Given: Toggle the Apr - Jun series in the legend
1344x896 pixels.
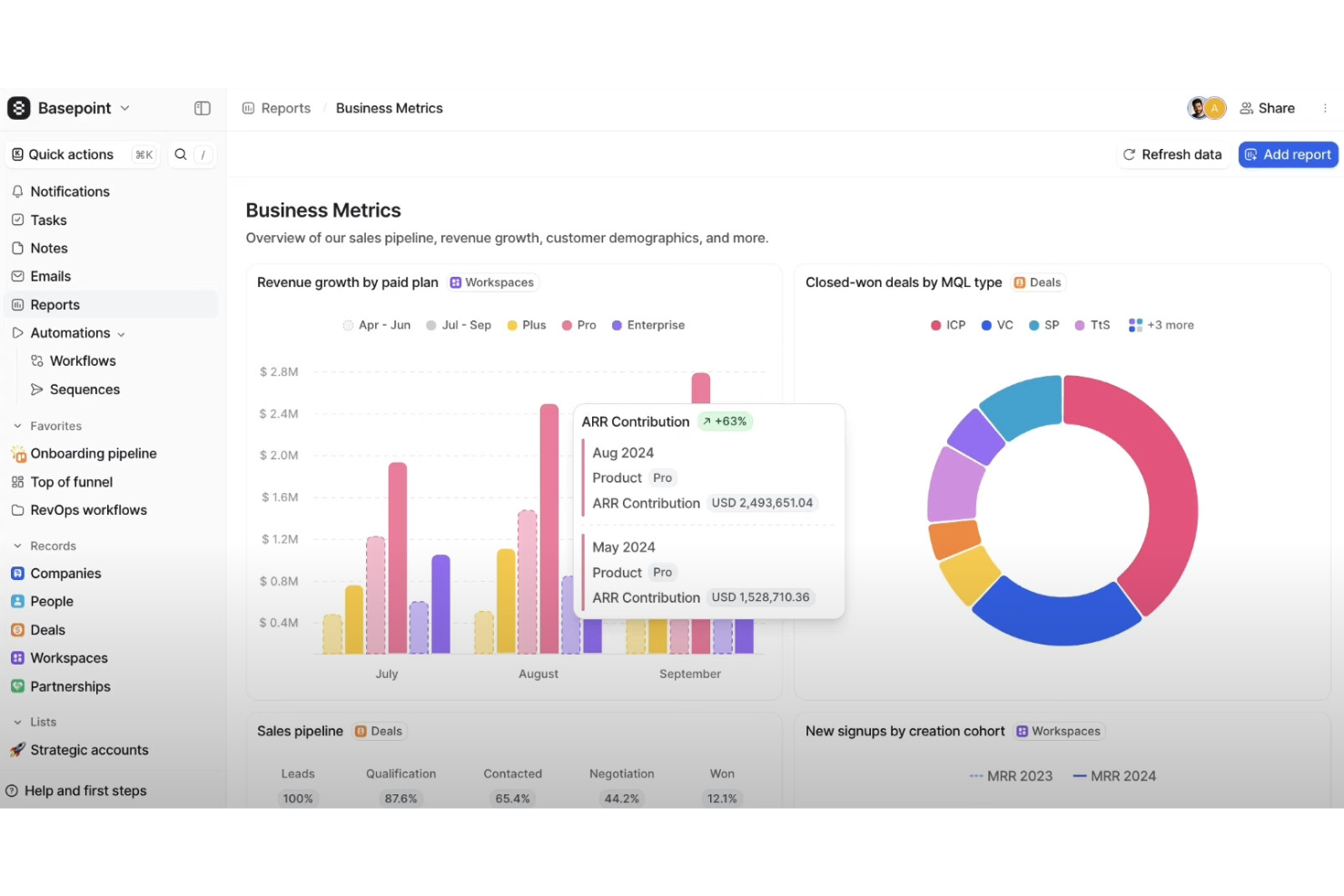Looking at the screenshot, I should [x=376, y=325].
